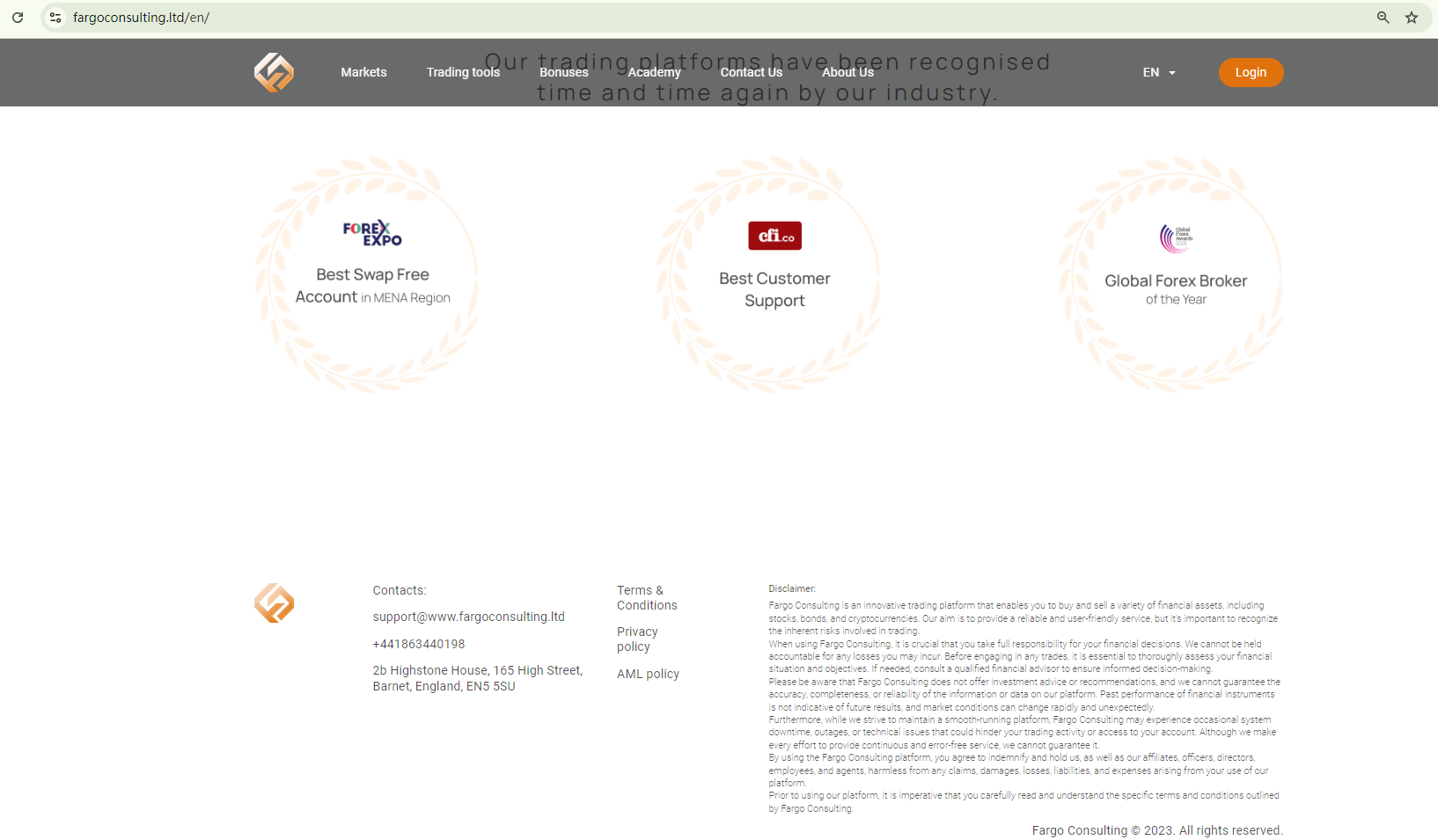Screen dimensions: 1438x840
Task: Go to the Bonuses menu item
Action: pyautogui.click(x=564, y=72)
